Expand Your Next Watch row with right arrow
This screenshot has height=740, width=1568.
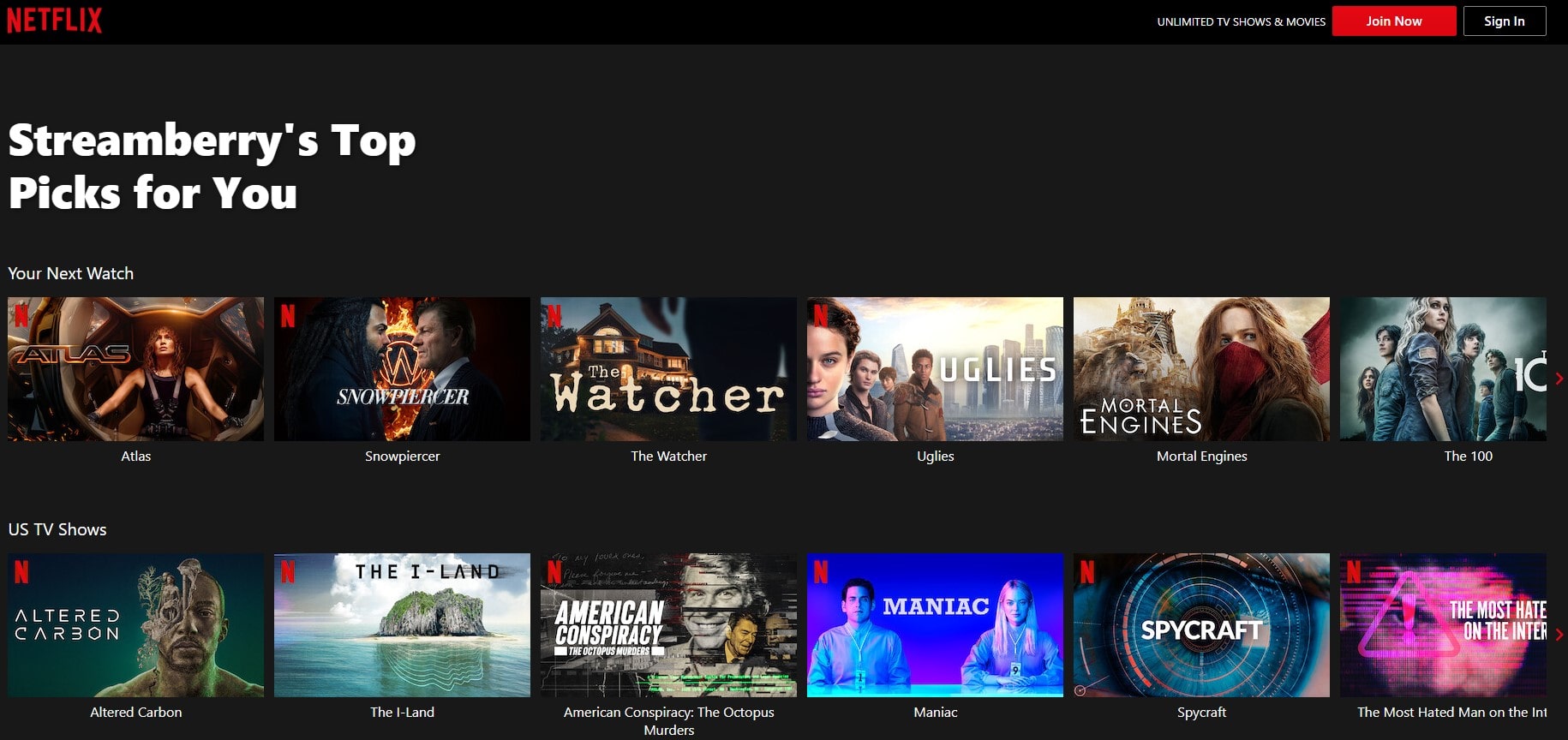tap(1559, 379)
